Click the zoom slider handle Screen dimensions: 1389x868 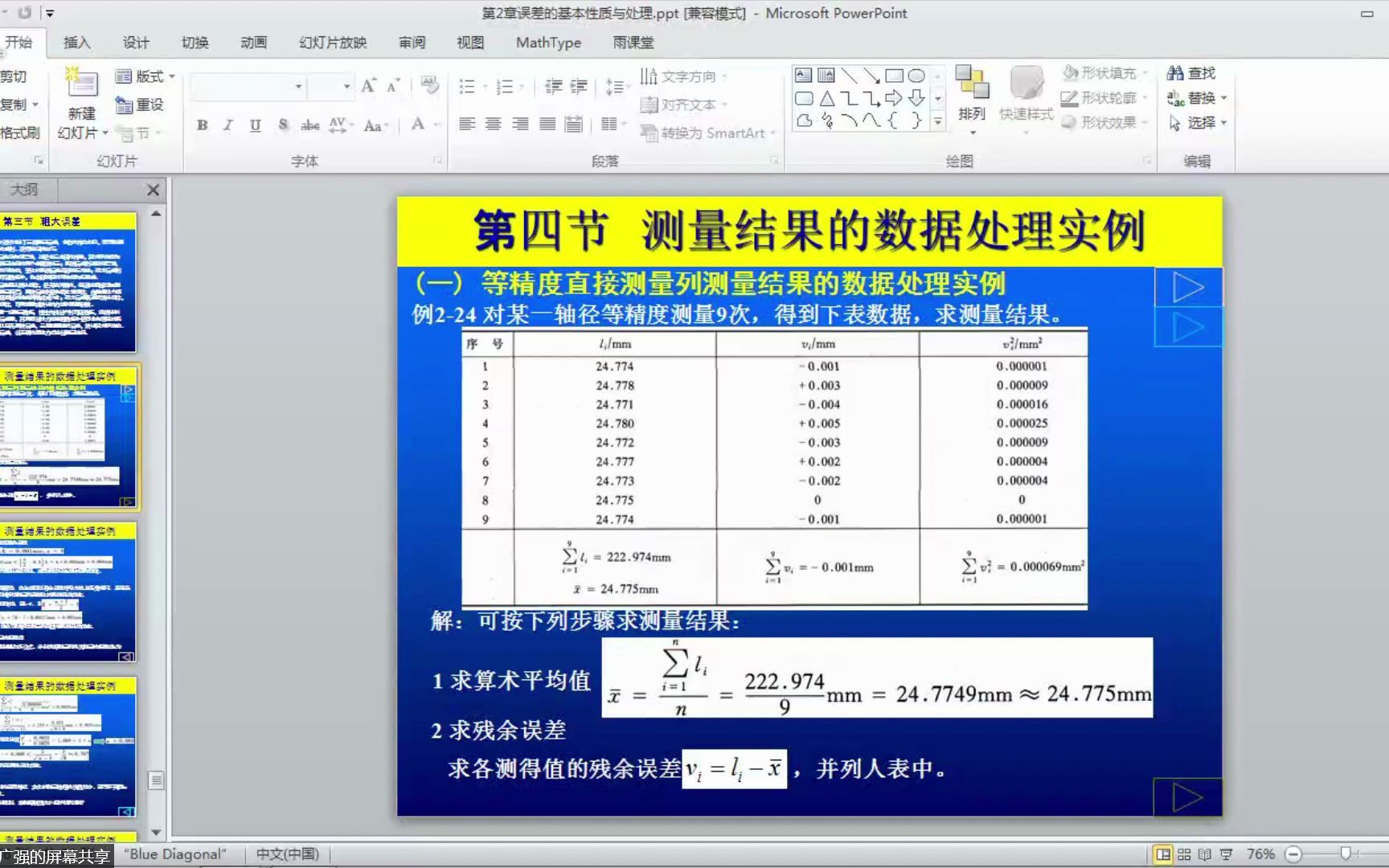pyautogui.click(x=1345, y=854)
